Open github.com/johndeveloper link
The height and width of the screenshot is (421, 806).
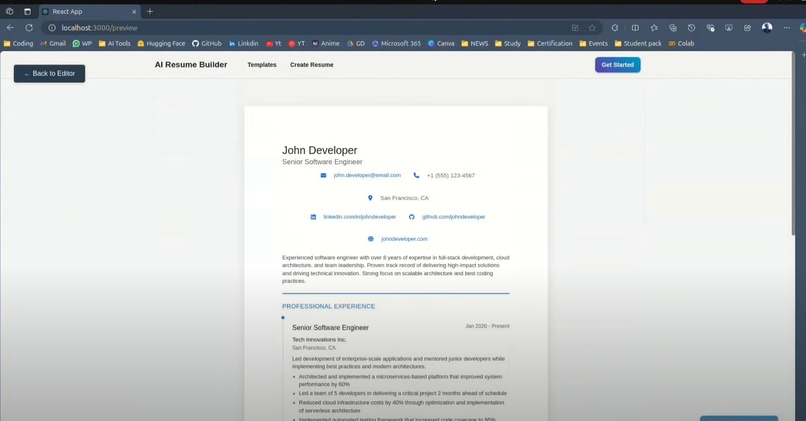click(x=453, y=217)
